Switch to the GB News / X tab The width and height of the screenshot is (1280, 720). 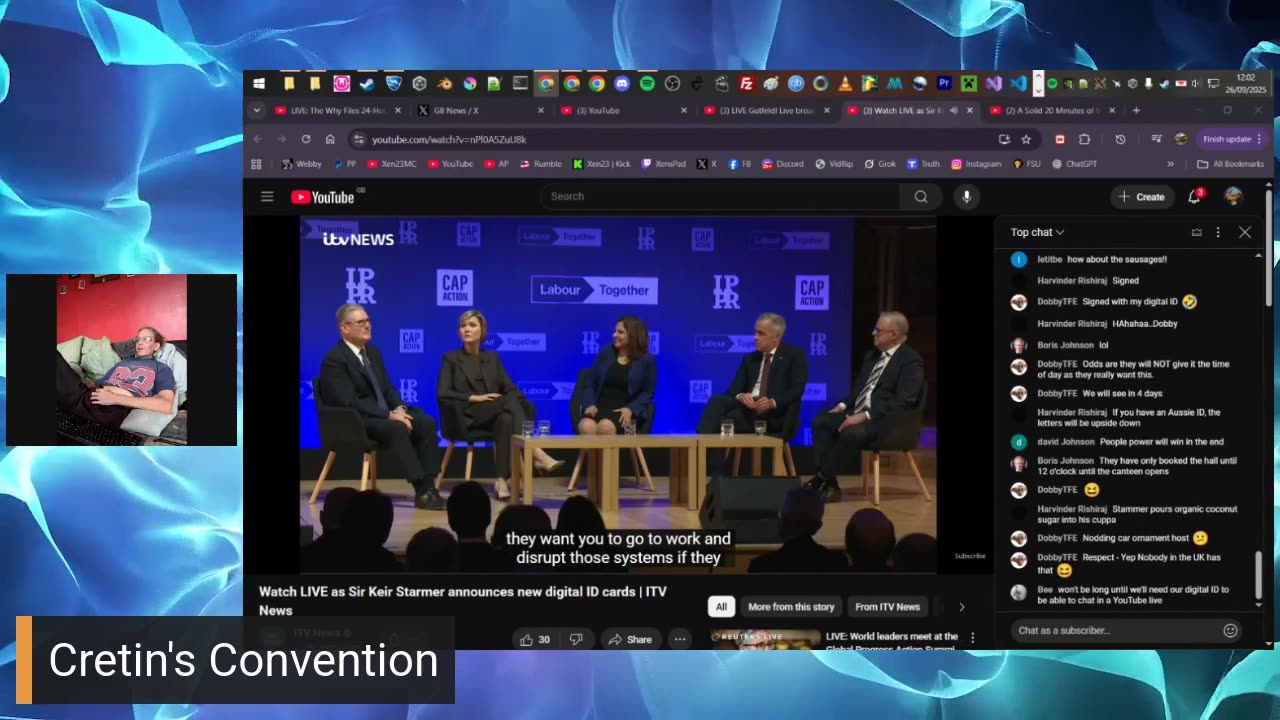tap(481, 110)
